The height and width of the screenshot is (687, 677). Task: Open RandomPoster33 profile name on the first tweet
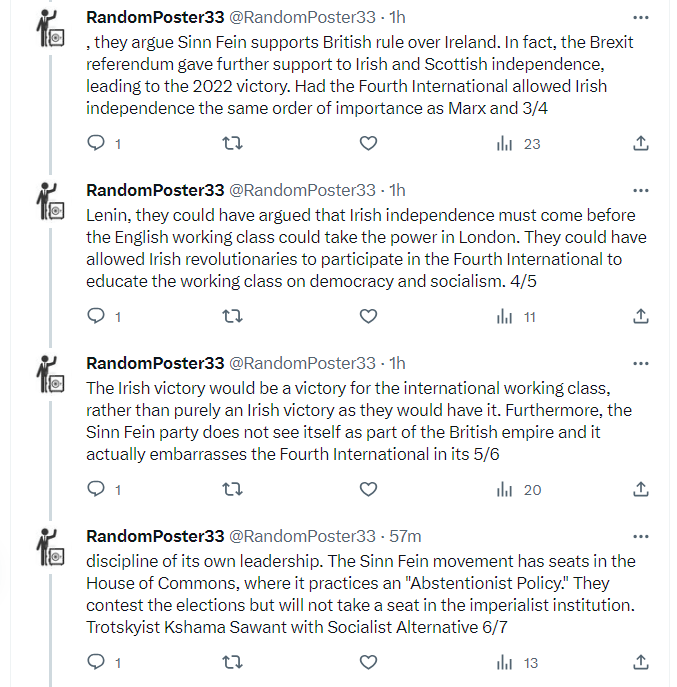coord(155,17)
